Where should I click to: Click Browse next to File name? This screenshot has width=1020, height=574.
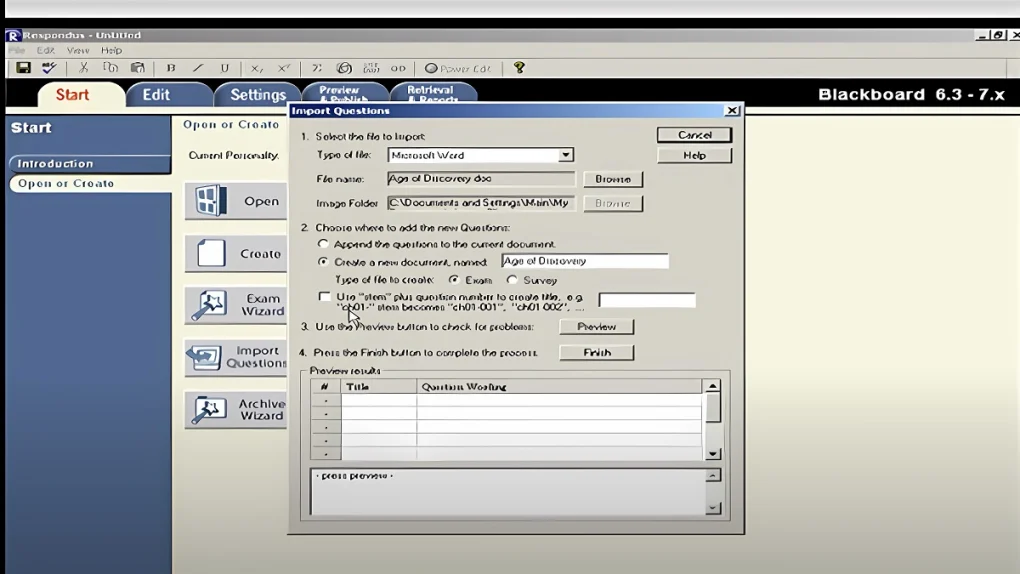[x=612, y=179]
